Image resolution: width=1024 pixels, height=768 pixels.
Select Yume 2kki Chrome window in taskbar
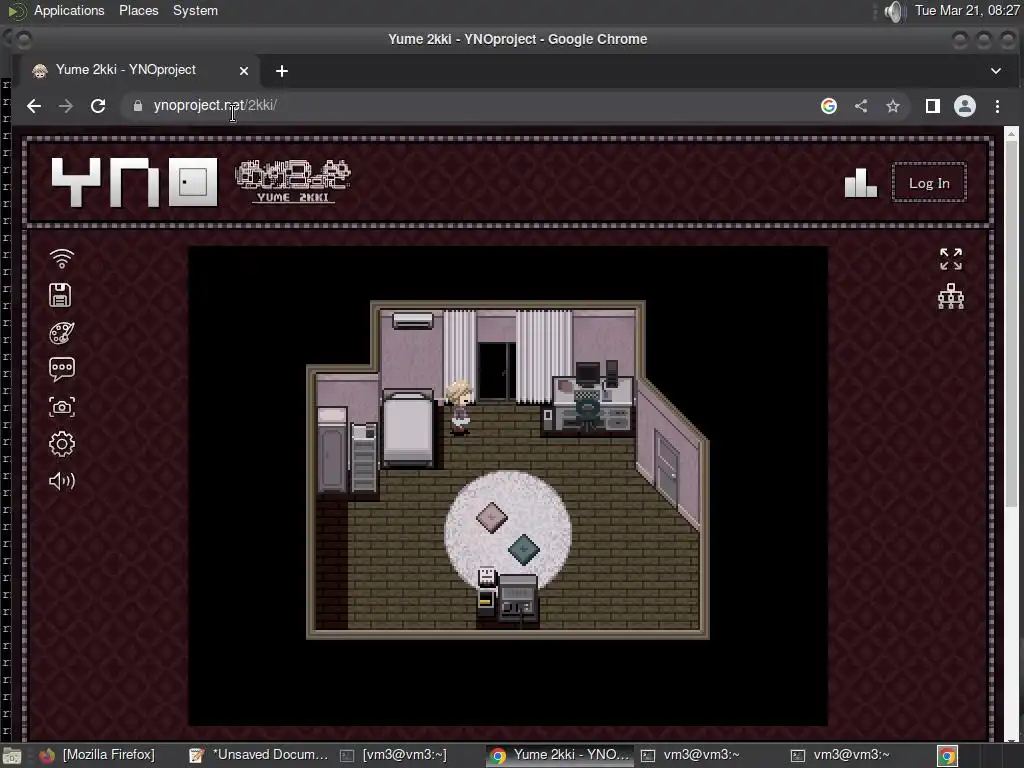559,755
